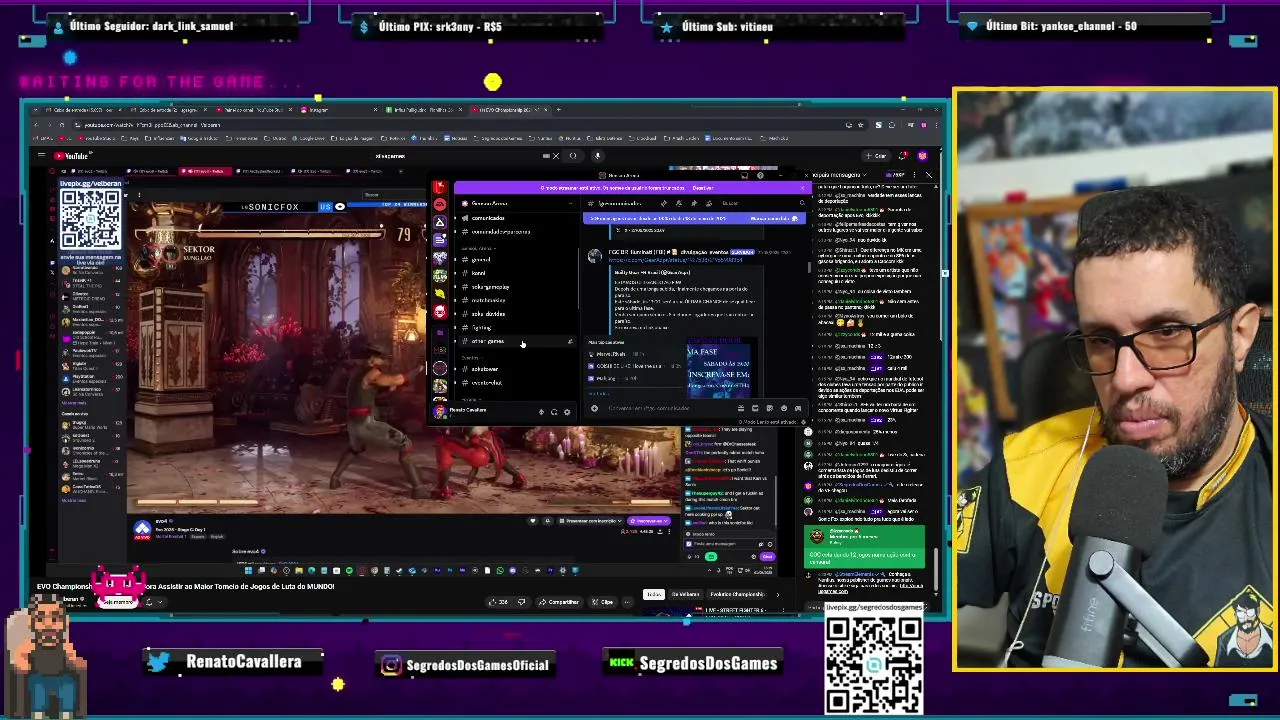Open the YouTube account avatar menu
Image resolution: width=1280 pixels, height=720 pixels.
pyautogui.click(x=922, y=156)
